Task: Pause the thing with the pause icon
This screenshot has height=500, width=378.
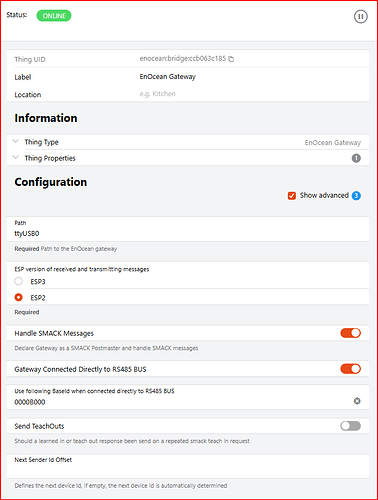Action: tap(360, 16)
